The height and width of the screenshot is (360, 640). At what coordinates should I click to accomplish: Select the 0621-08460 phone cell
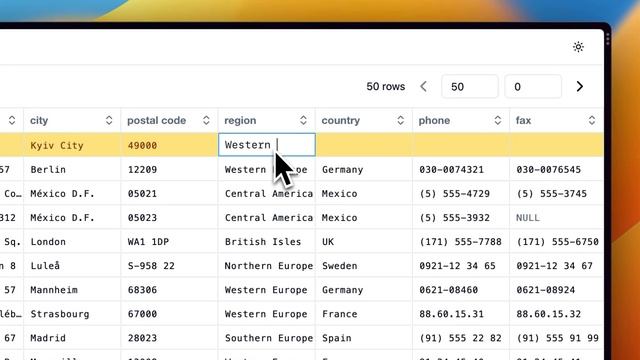tap(461, 290)
